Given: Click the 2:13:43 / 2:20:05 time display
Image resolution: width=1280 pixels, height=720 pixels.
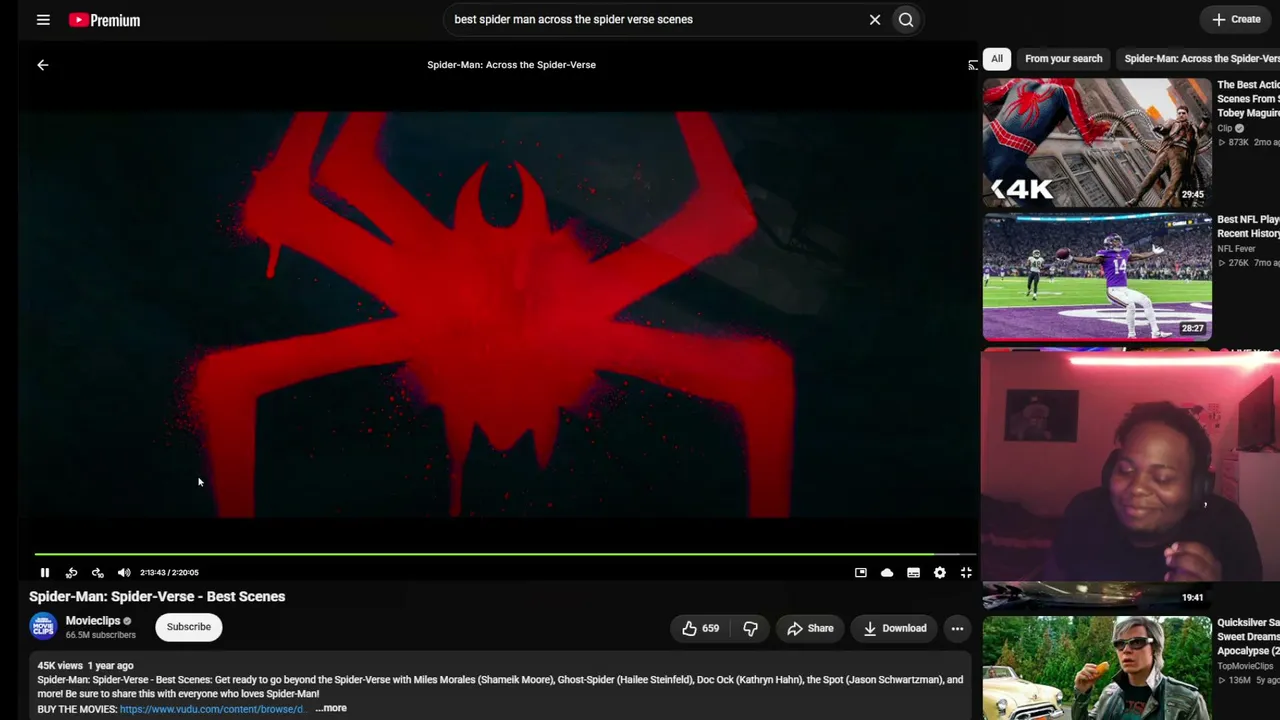Looking at the screenshot, I should 169,573.
